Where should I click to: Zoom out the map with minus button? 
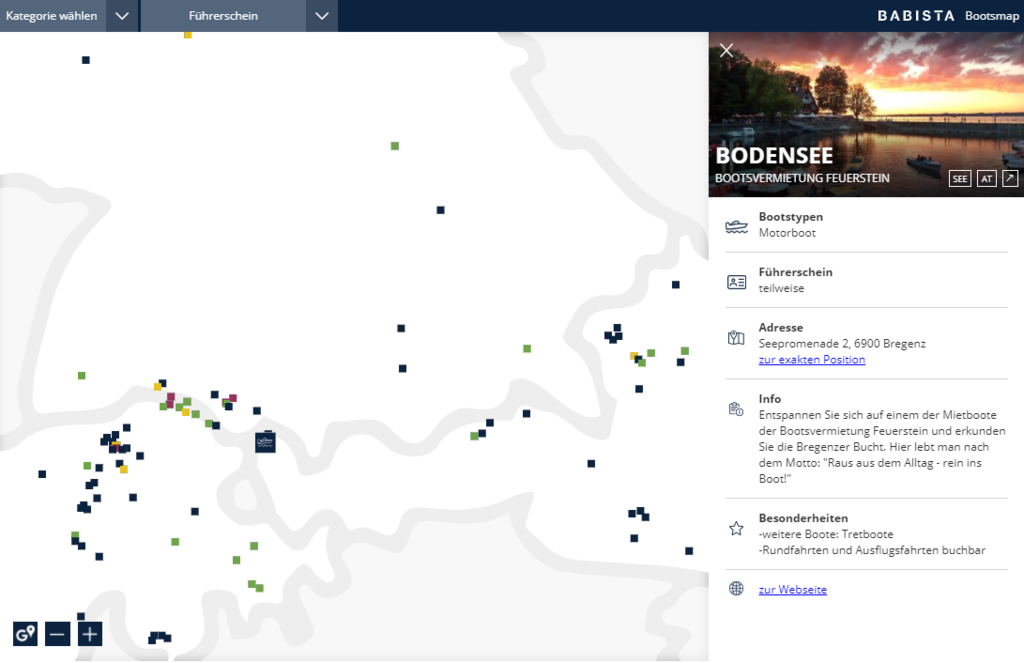click(x=58, y=633)
